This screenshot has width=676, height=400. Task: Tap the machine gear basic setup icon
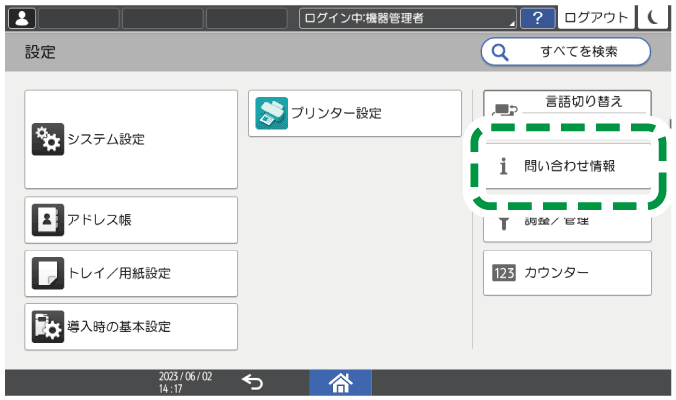point(48,327)
